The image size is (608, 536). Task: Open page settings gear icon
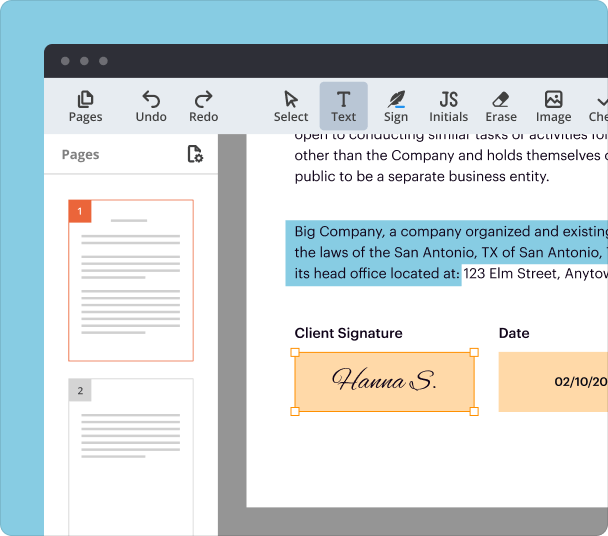tap(195, 154)
